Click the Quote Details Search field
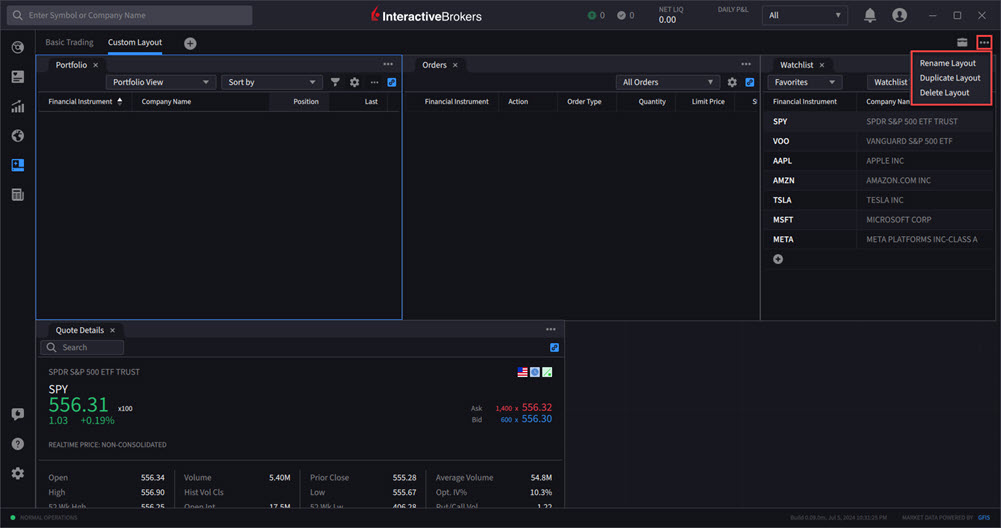Screen dimensions: 1001x528 (82, 347)
